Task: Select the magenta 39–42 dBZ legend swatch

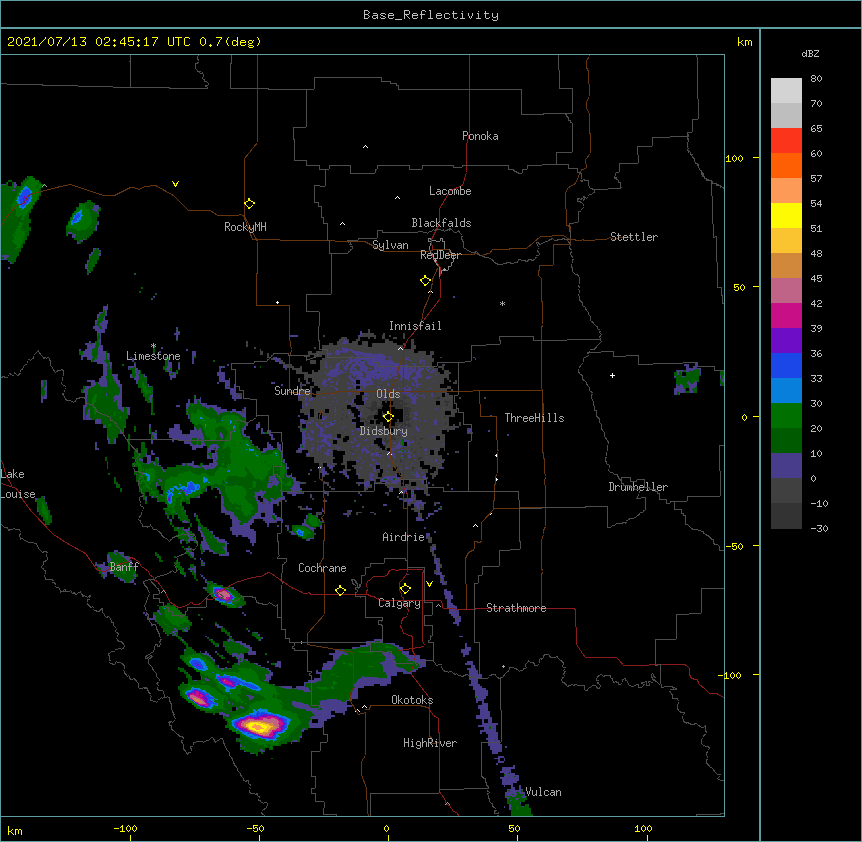Action: [786, 316]
